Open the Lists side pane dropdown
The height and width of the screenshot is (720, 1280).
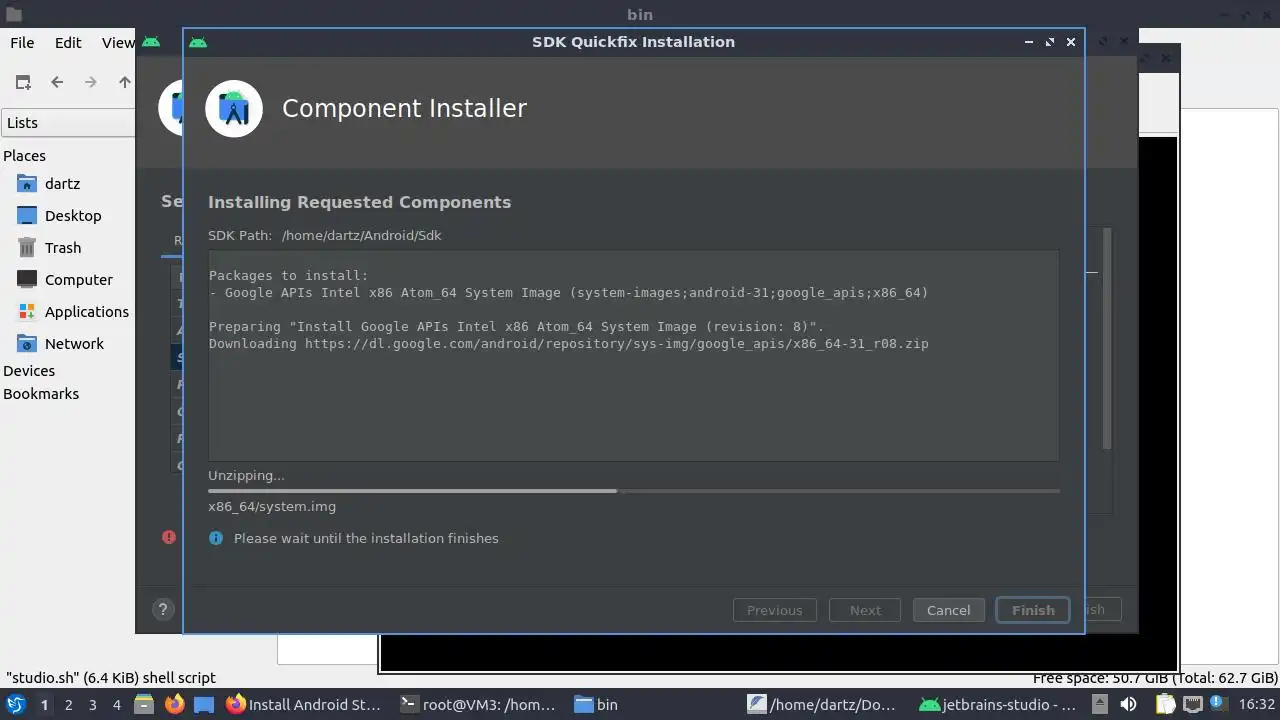click(68, 123)
